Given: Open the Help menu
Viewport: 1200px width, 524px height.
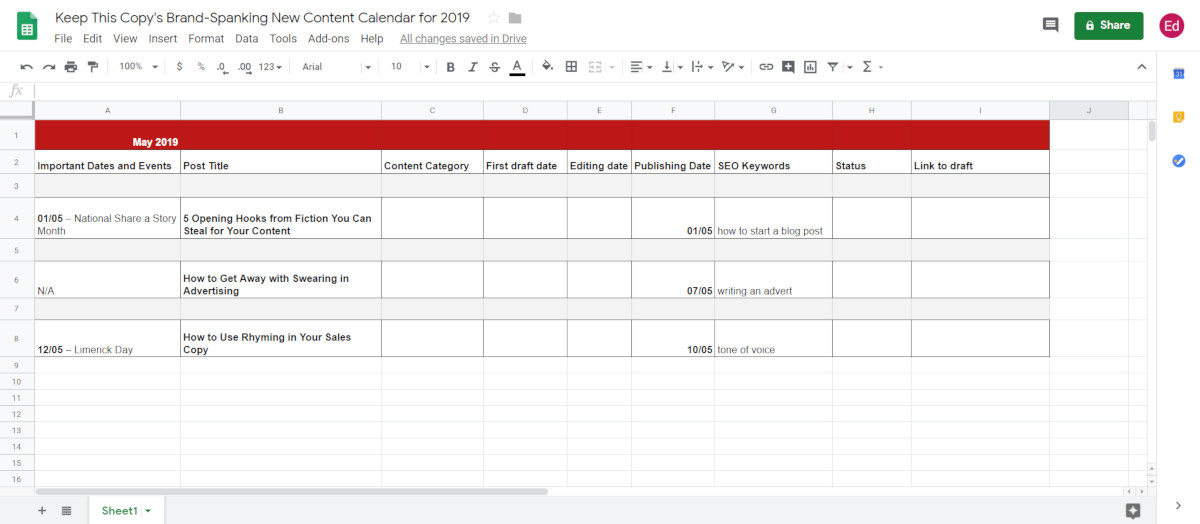Looking at the screenshot, I should [372, 39].
